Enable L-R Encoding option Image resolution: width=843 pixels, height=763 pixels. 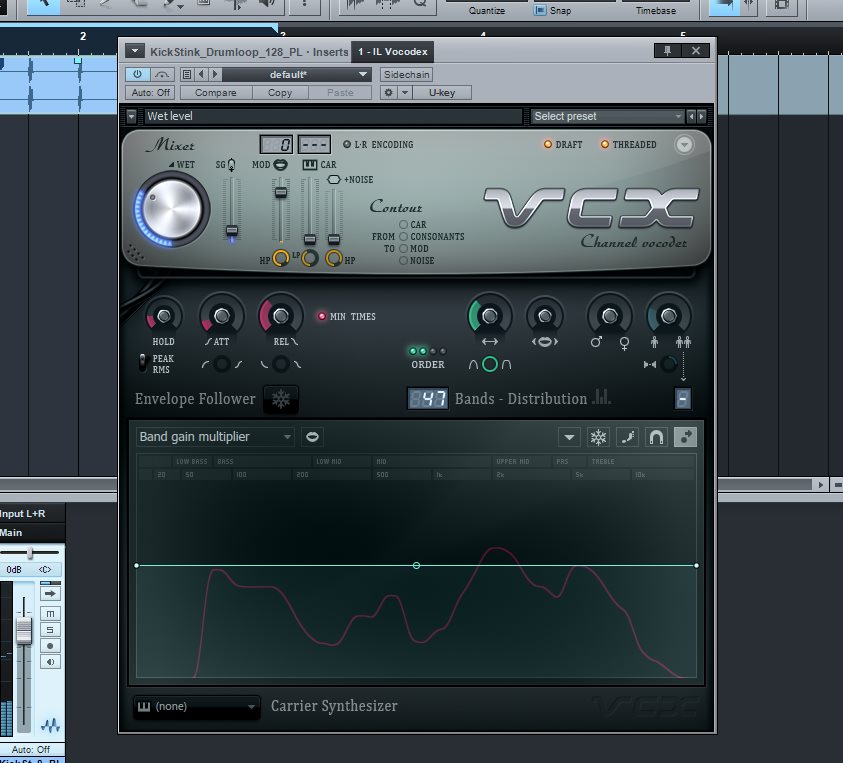click(x=347, y=145)
